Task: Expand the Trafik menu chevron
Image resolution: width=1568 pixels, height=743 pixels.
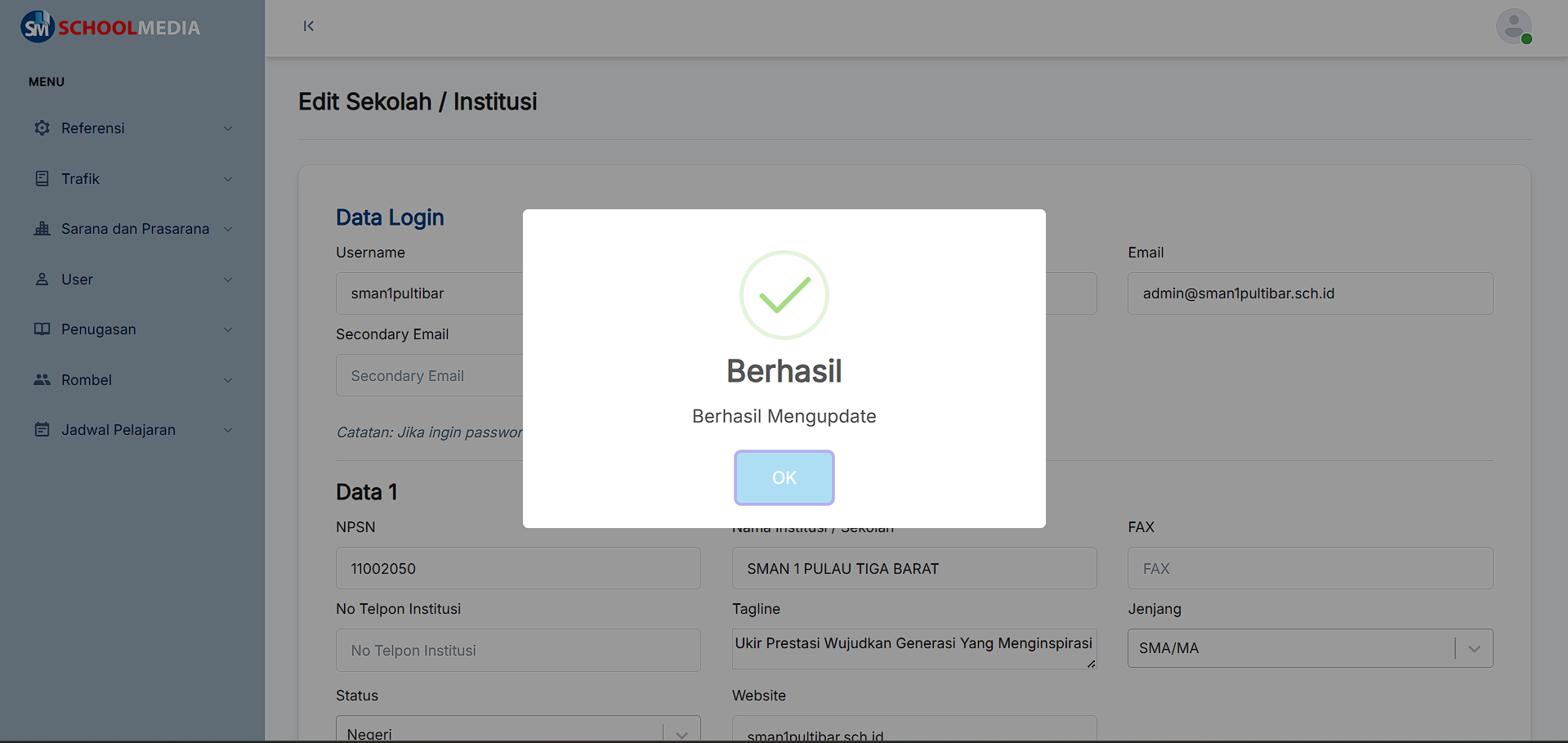Action: coord(228,179)
